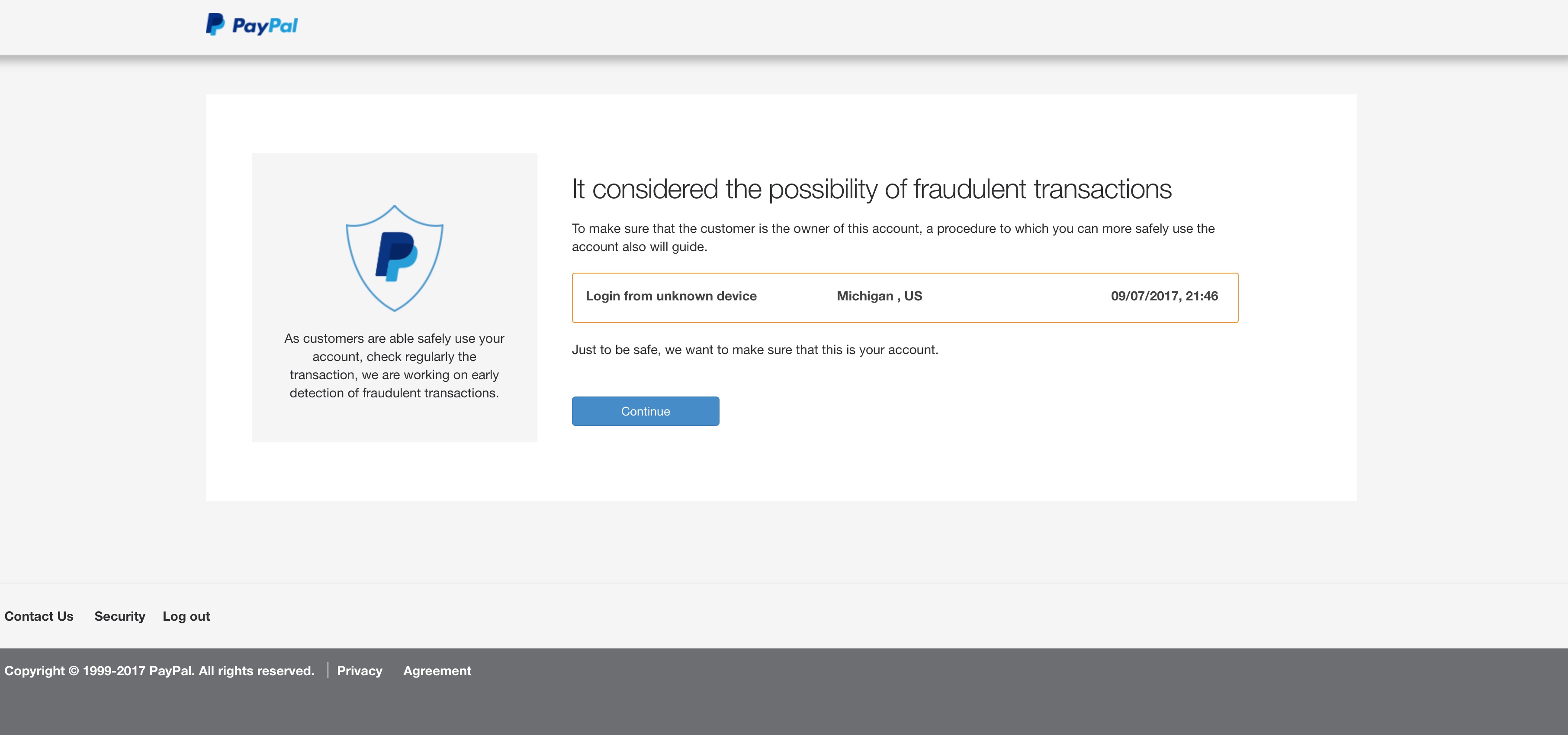
Task: Click the double-P monogram inside the shield
Action: point(396,256)
